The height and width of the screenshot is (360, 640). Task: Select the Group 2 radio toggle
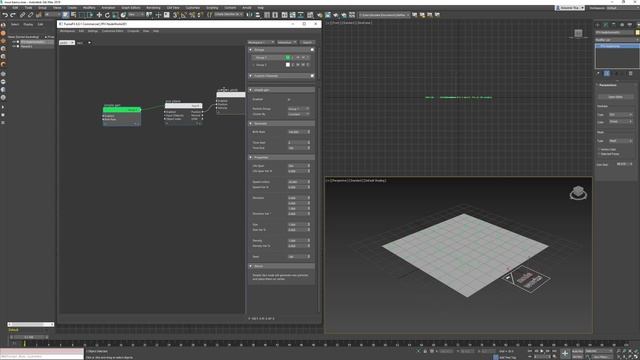point(254,65)
